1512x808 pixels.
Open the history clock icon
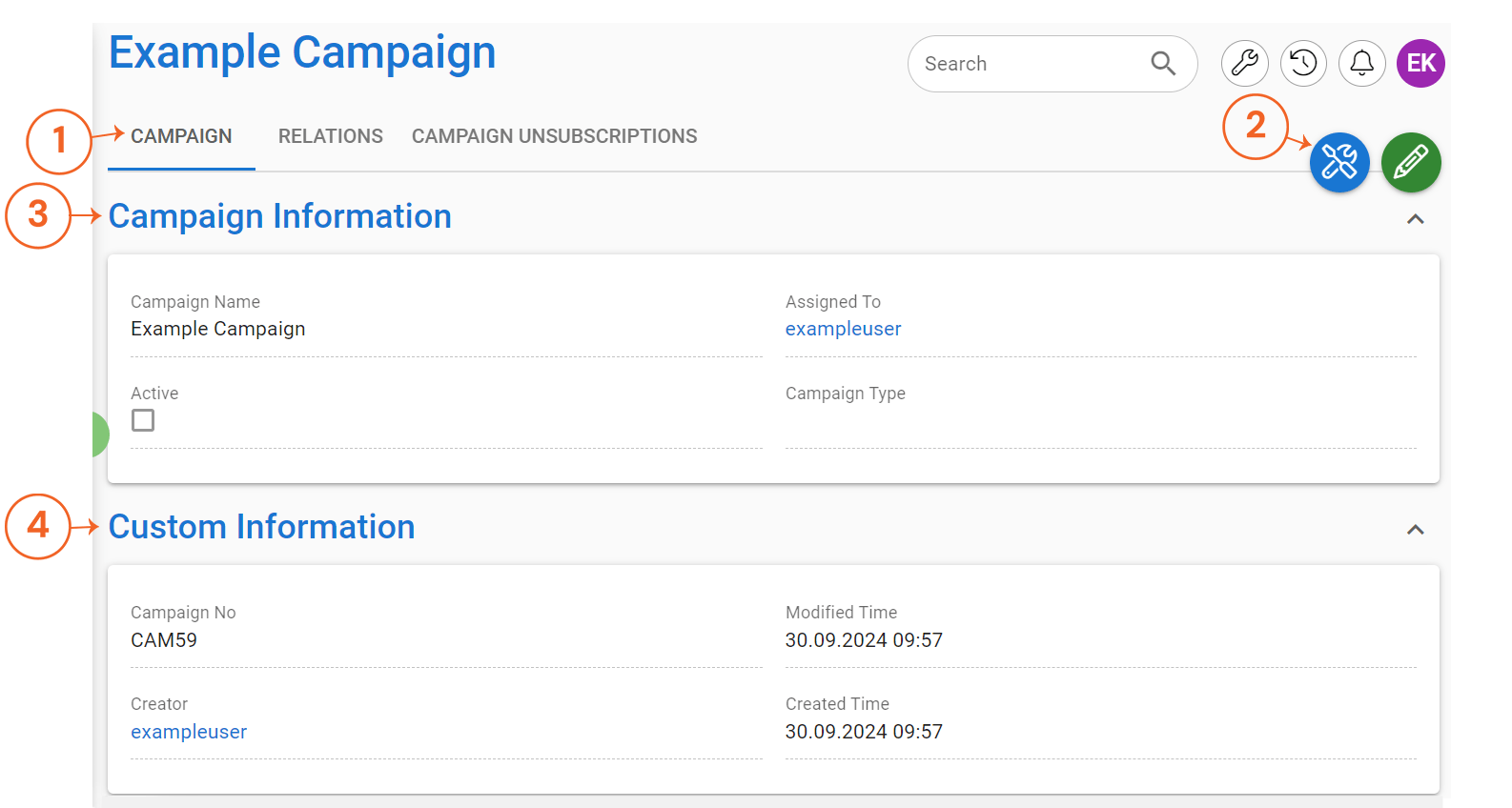coord(1303,64)
